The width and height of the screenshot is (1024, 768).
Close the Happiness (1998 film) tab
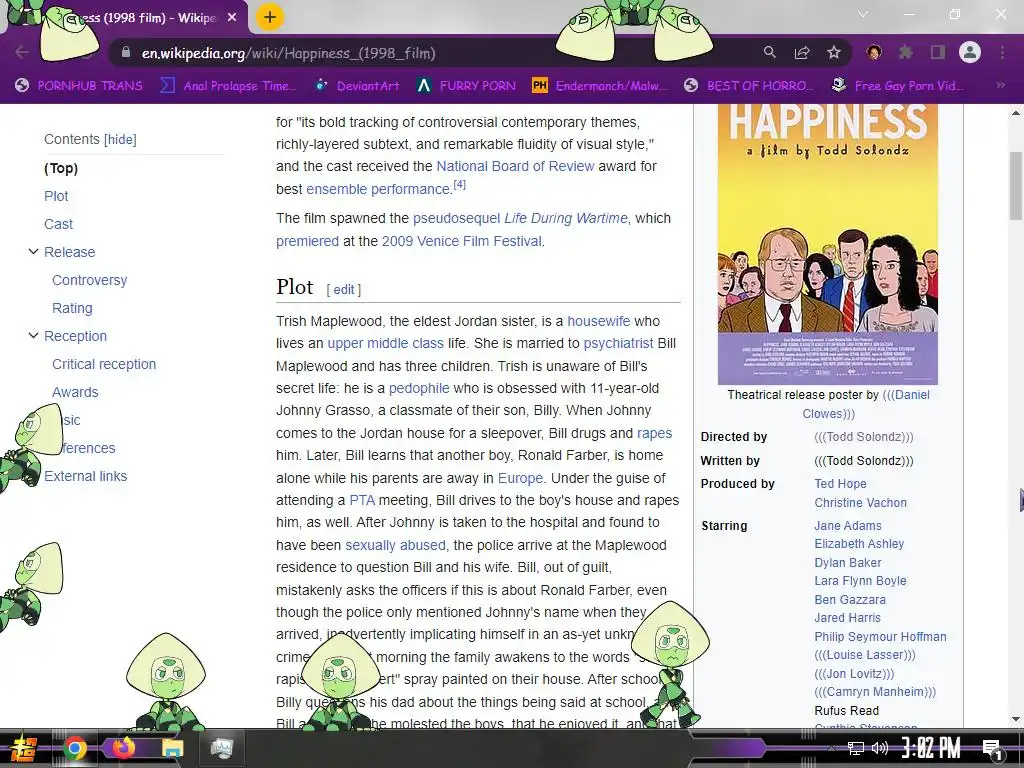pyautogui.click(x=232, y=18)
